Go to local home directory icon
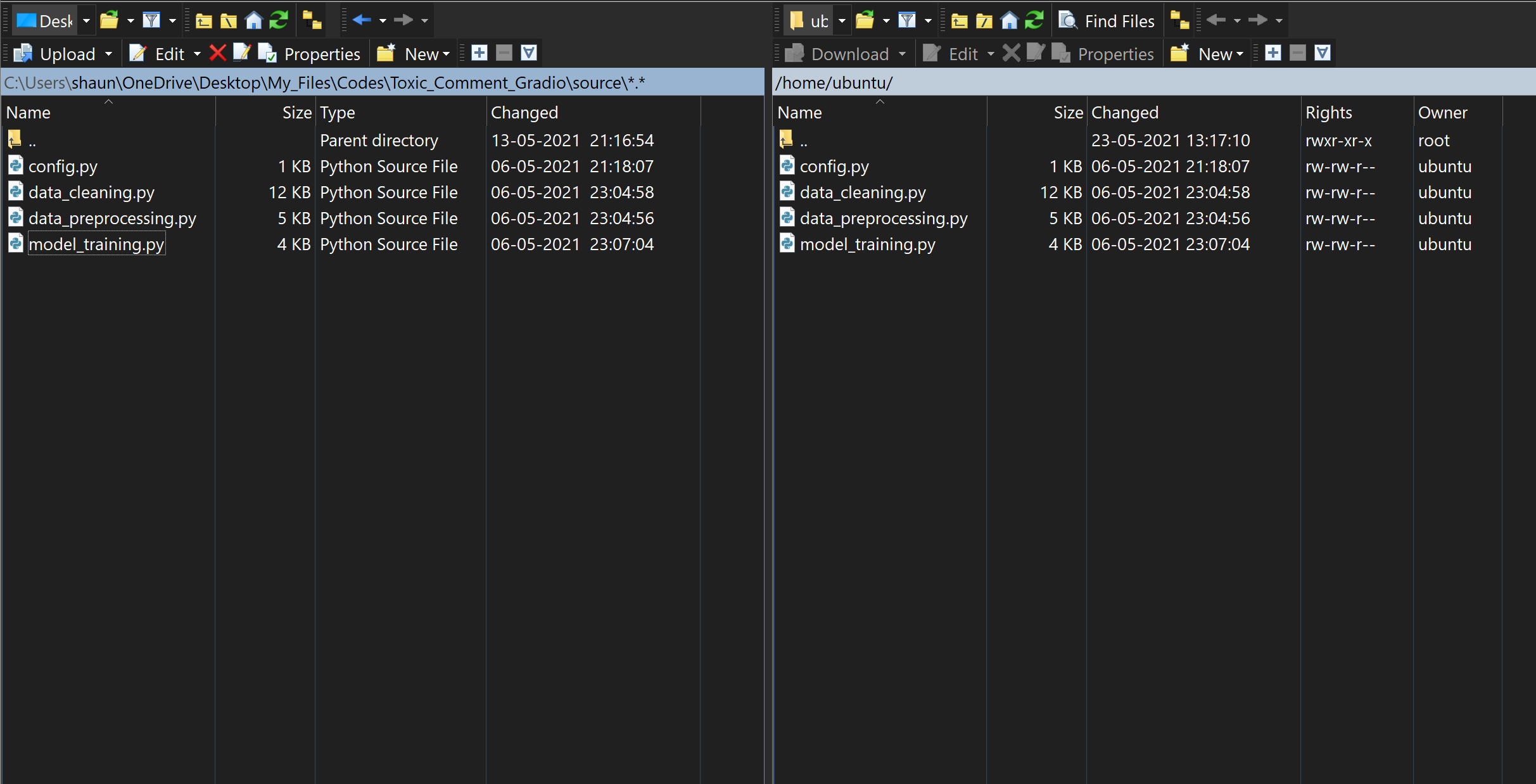Viewport: 1536px width, 784px height. [253, 21]
